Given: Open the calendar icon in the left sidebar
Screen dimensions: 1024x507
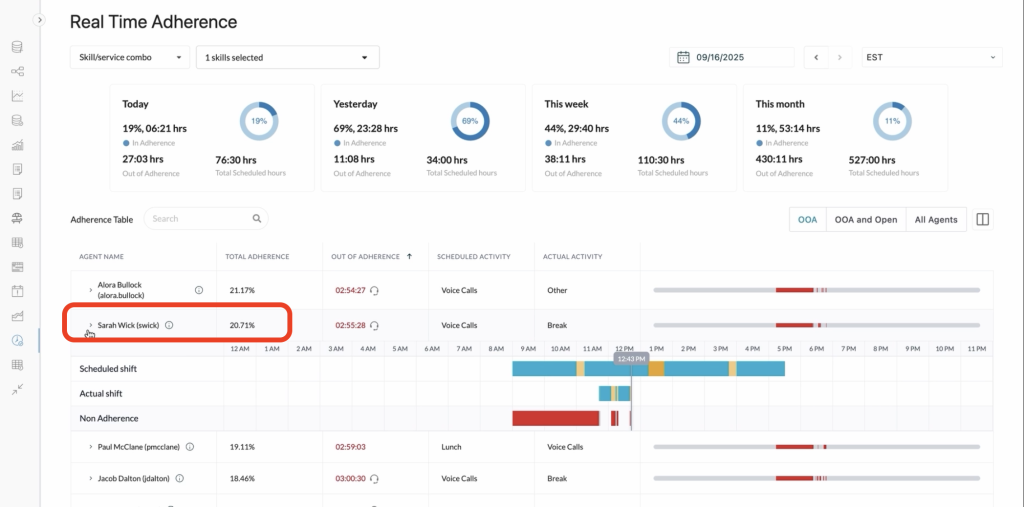Looking at the screenshot, I should (17, 291).
